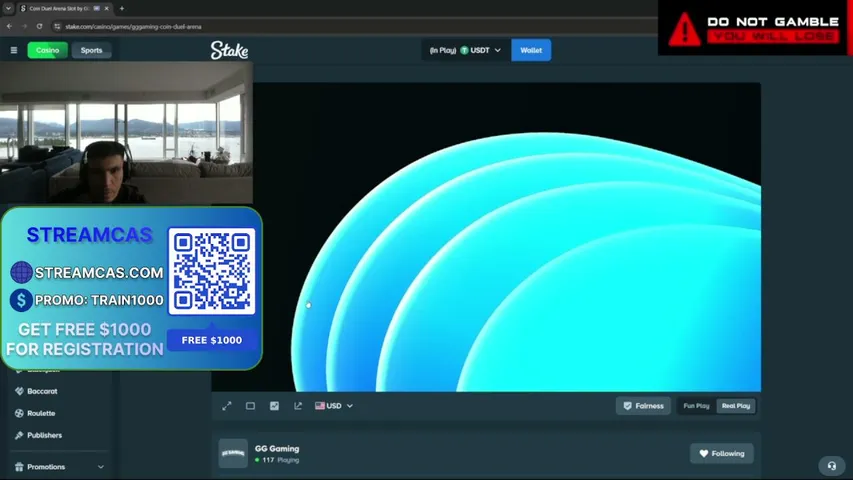Screen dimensions: 853x480
Task: Click the Roulette wheel icon
Action: (x=20, y=413)
